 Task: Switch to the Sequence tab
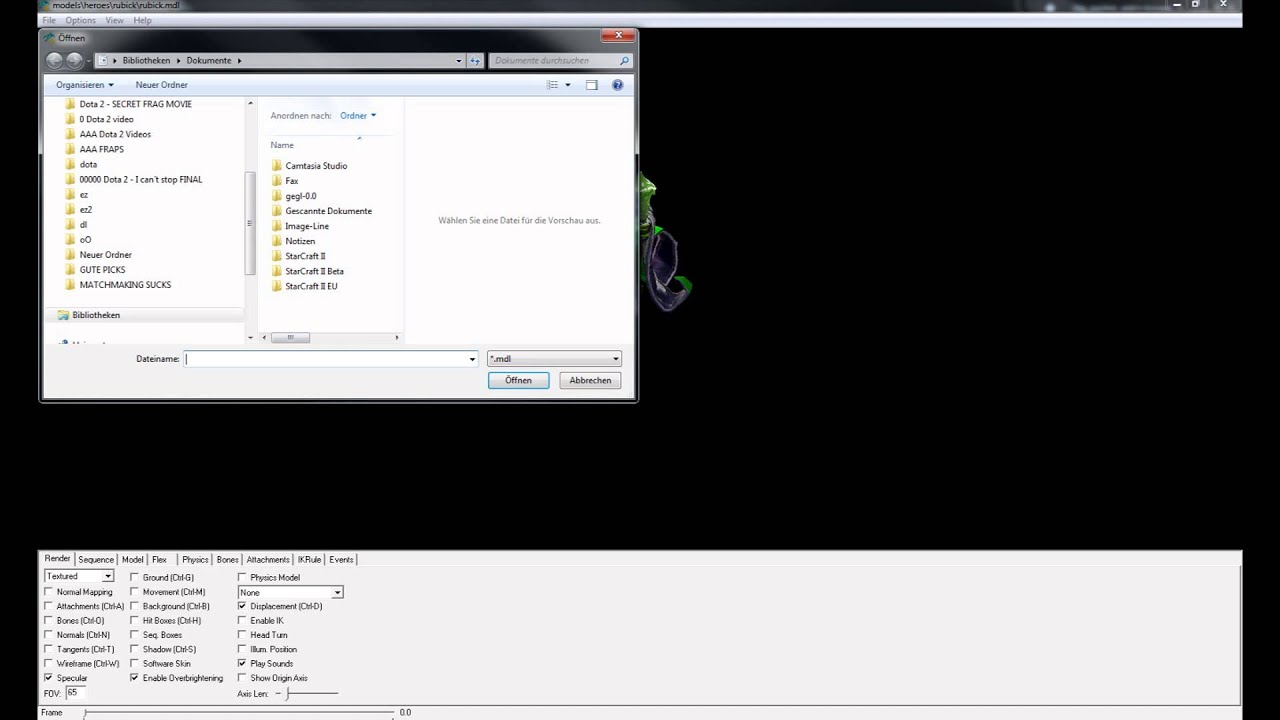pos(96,560)
